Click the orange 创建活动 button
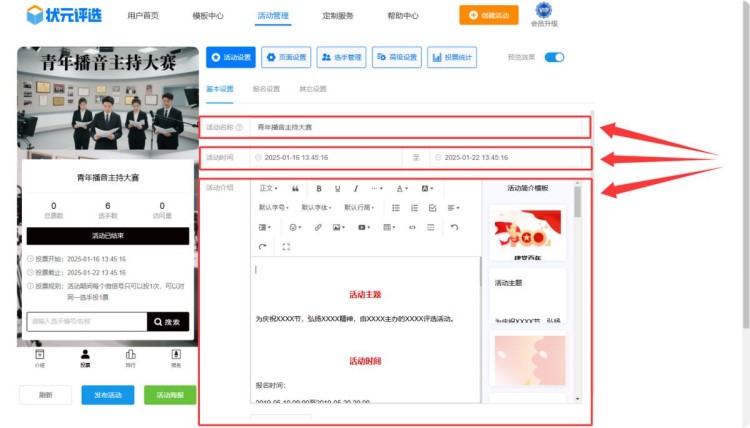Image resolution: width=750 pixels, height=428 pixels. (489, 15)
